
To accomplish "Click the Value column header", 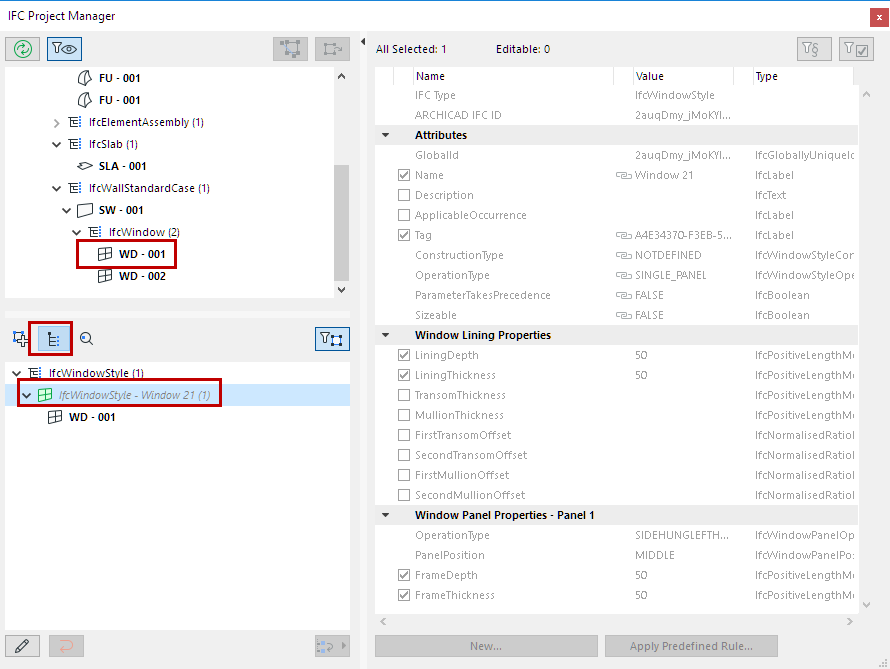I will click(683, 76).
